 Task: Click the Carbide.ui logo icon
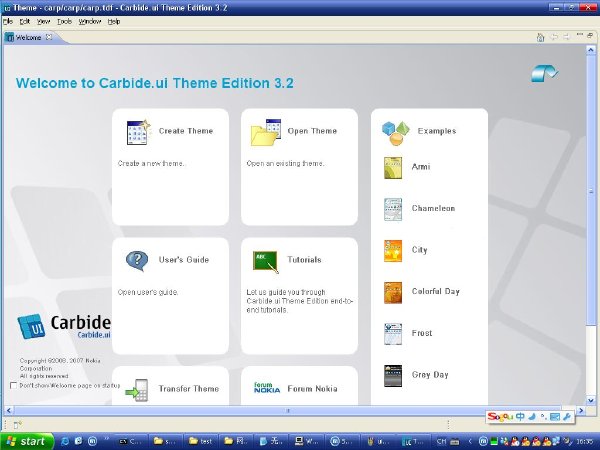[31, 326]
